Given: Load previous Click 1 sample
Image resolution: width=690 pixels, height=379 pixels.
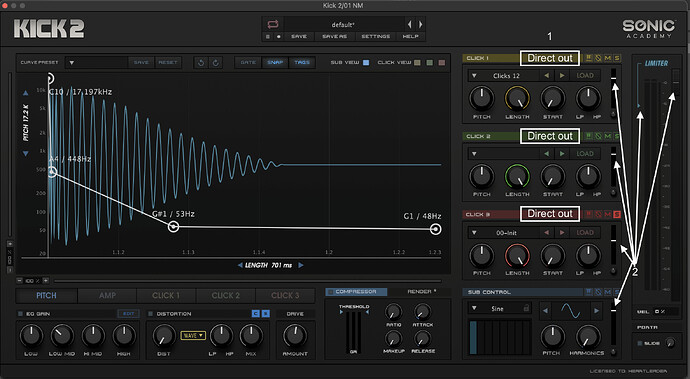Looking at the screenshot, I should tap(547, 76).
